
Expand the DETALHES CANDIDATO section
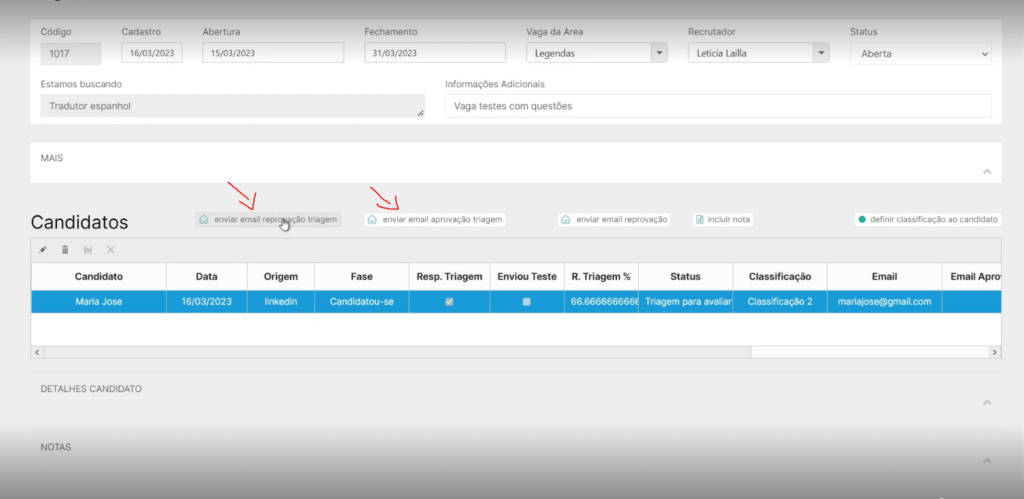986,402
